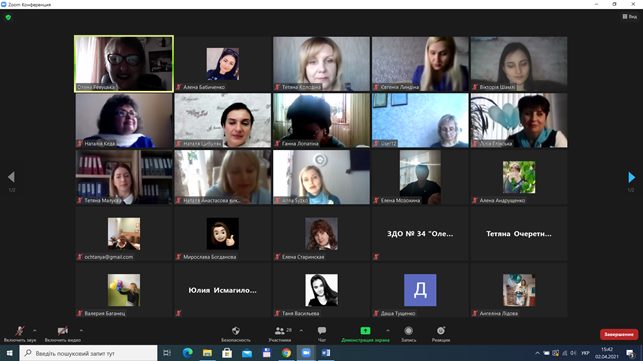Start screen sharing with green icon
Image resolution: width=643 pixels, height=361 pixels.
pyautogui.click(x=365, y=331)
